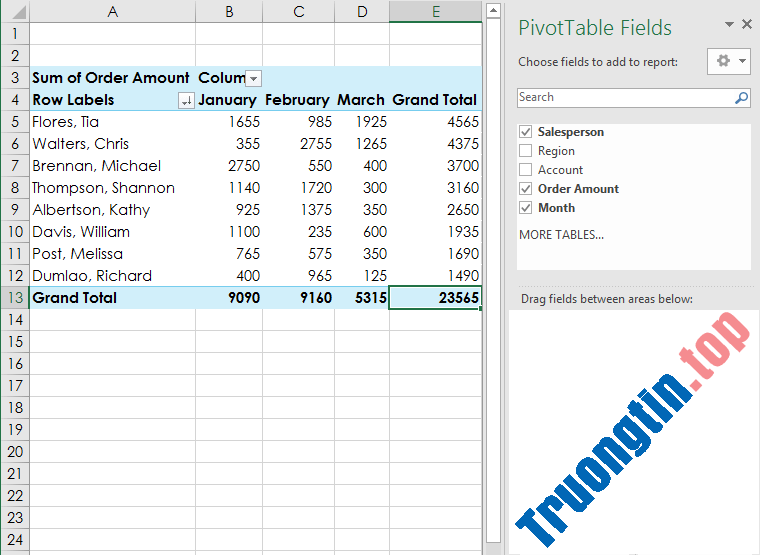Open the Column Labels filter dropdown
The width and height of the screenshot is (760, 555).
pyautogui.click(x=253, y=78)
